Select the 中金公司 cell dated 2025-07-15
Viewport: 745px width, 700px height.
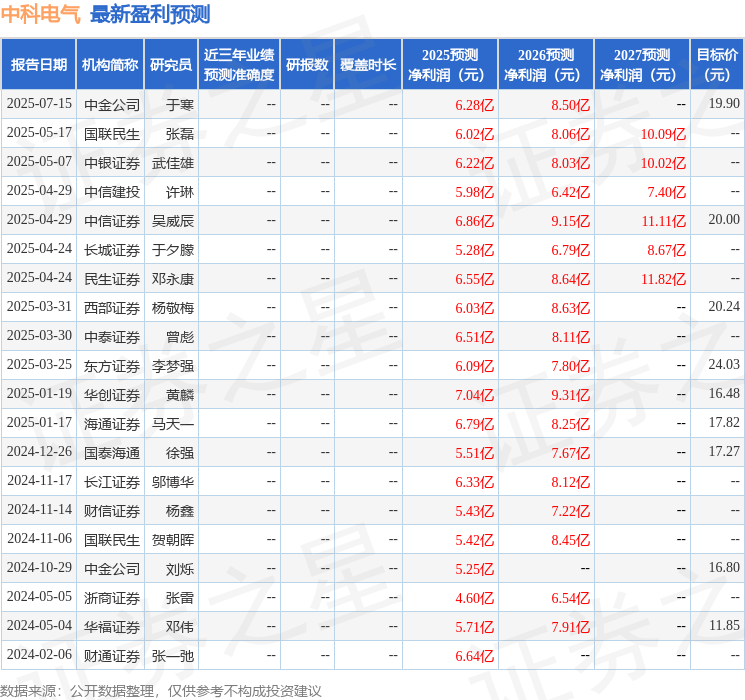[x=112, y=105]
